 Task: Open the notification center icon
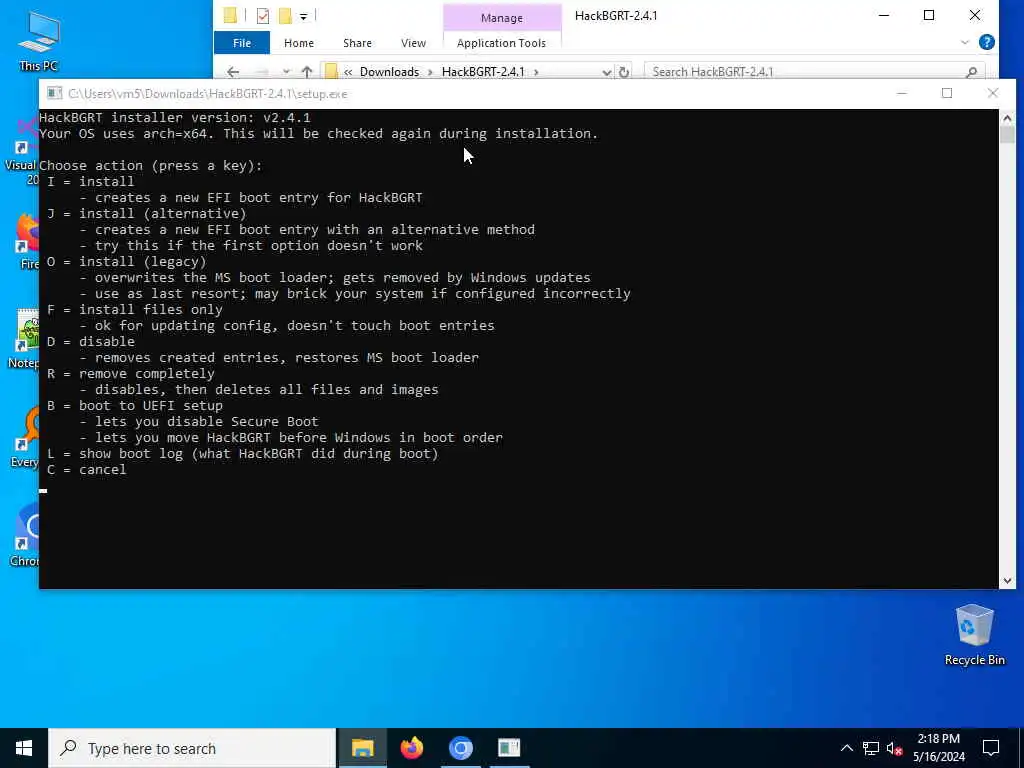click(991, 748)
